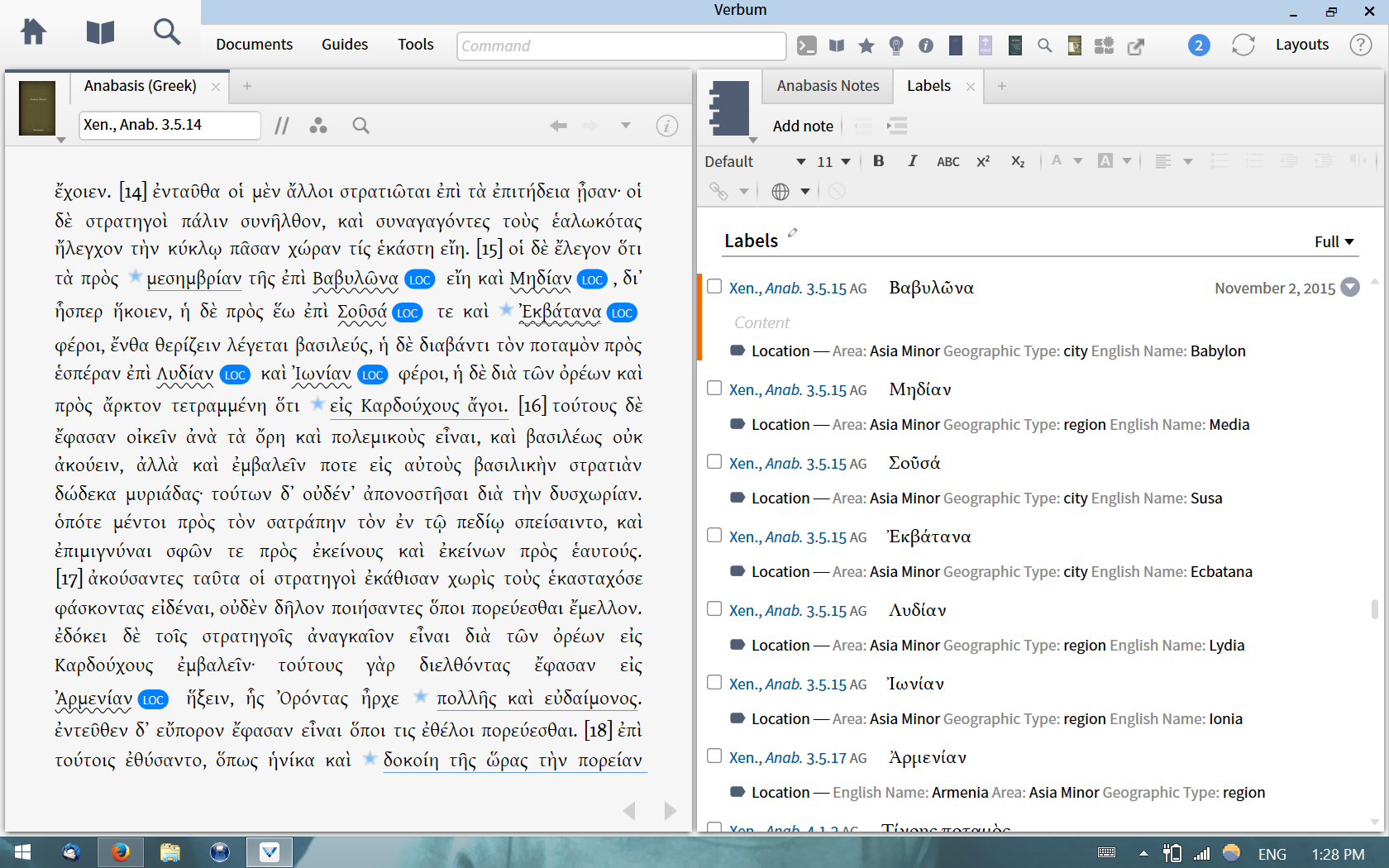Viewport: 1389px width, 868px height.
Task: Open the large Search magnifier beside Documents
Action: point(167,32)
